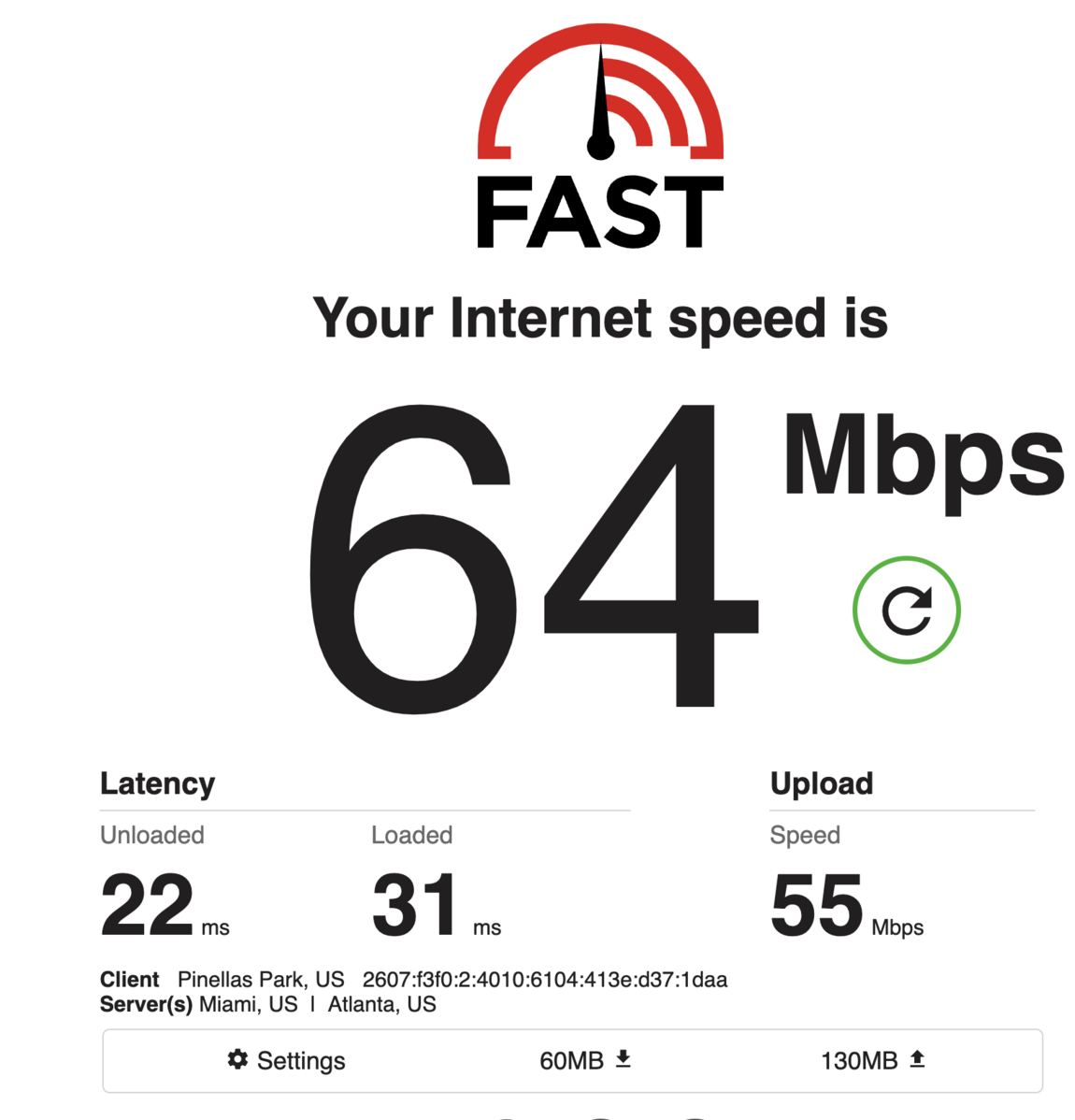This screenshot has width=1075, height=1120.
Task: Click the Miami, US server name
Action: coord(248,1004)
